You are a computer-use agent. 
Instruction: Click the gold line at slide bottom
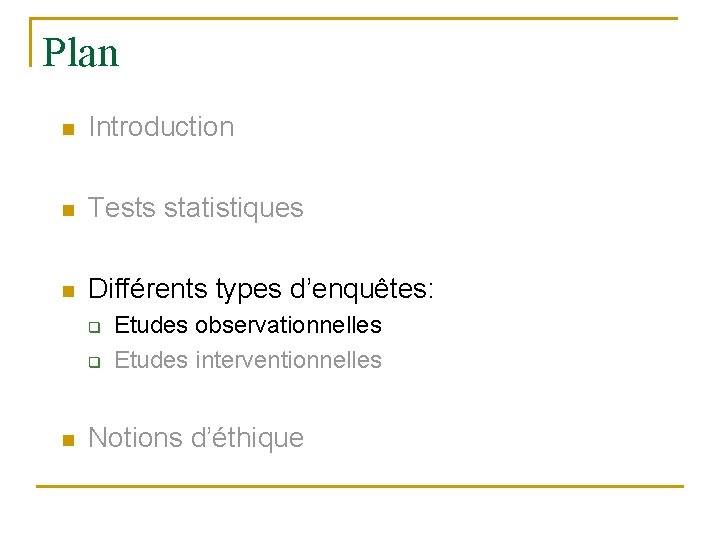360,487
